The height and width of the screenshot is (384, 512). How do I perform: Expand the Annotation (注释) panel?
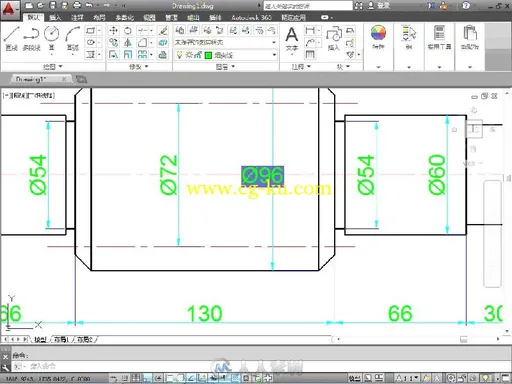(301, 67)
